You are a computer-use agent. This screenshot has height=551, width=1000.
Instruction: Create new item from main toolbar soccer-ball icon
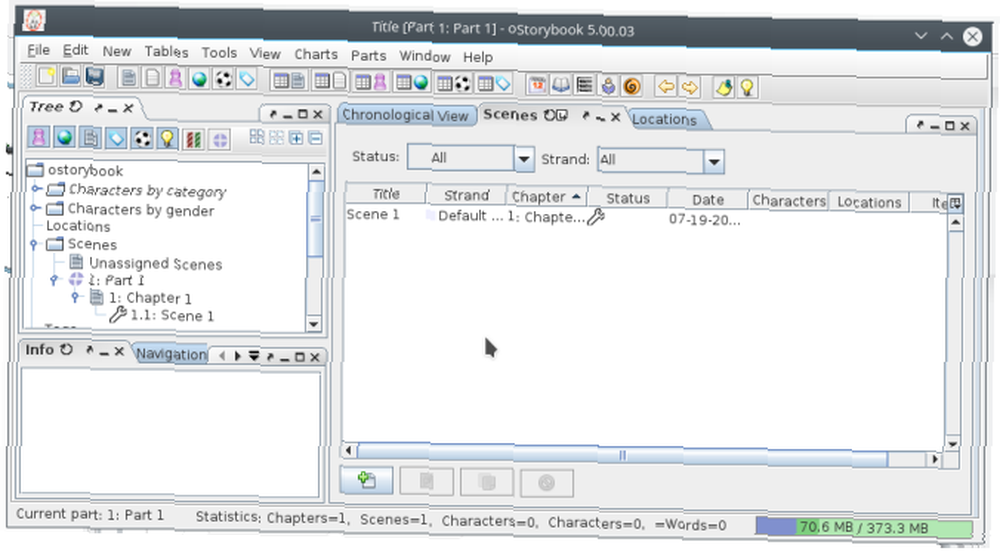click(x=223, y=80)
